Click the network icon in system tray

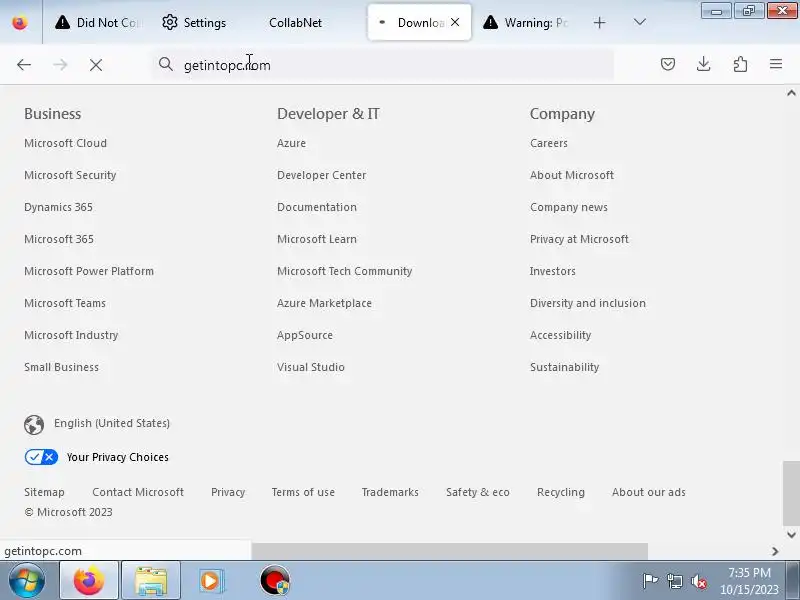[x=675, y=581]
